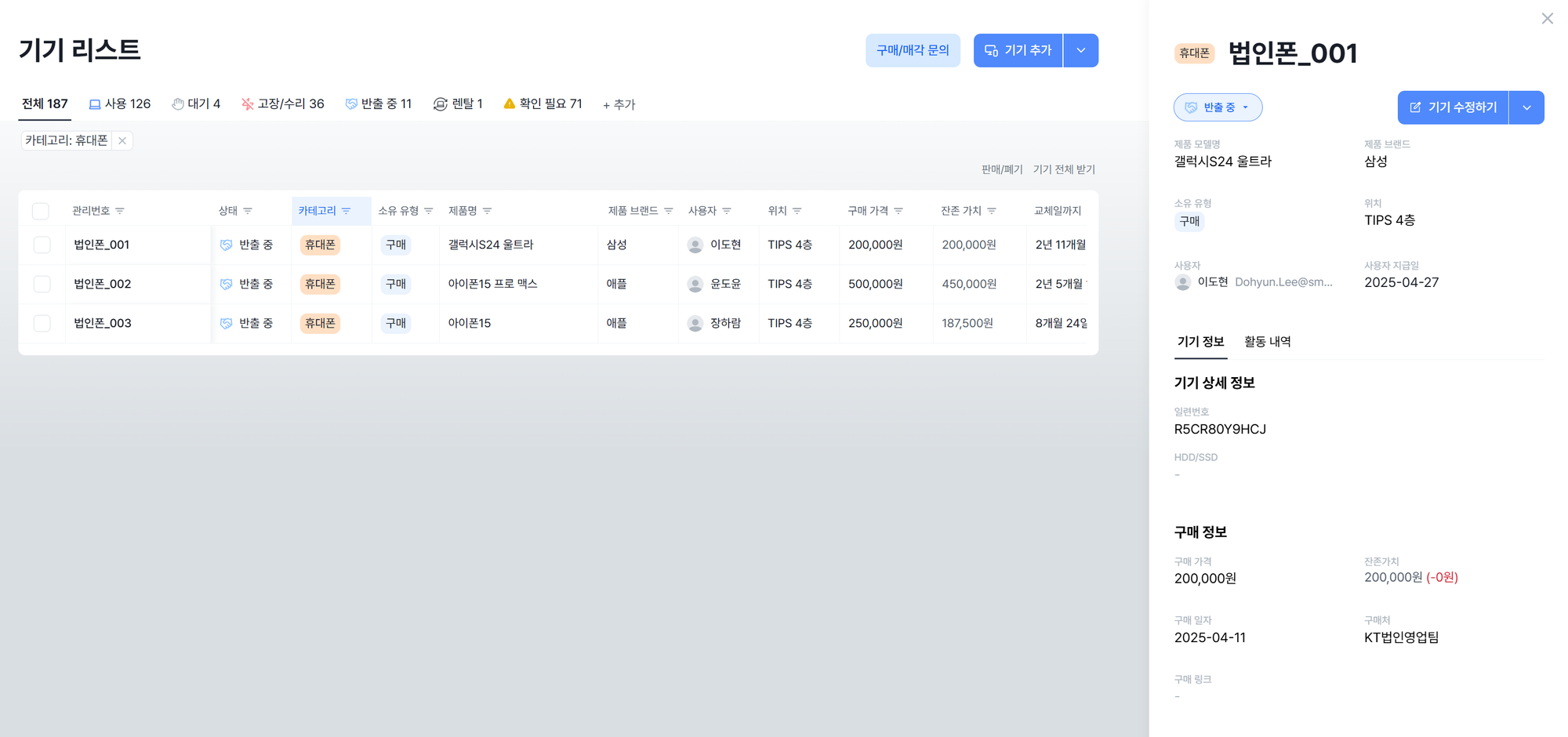1568x737 pixels.
Task: Switch to 고장/수리 36 tab
Action: [x=283, y=104]
